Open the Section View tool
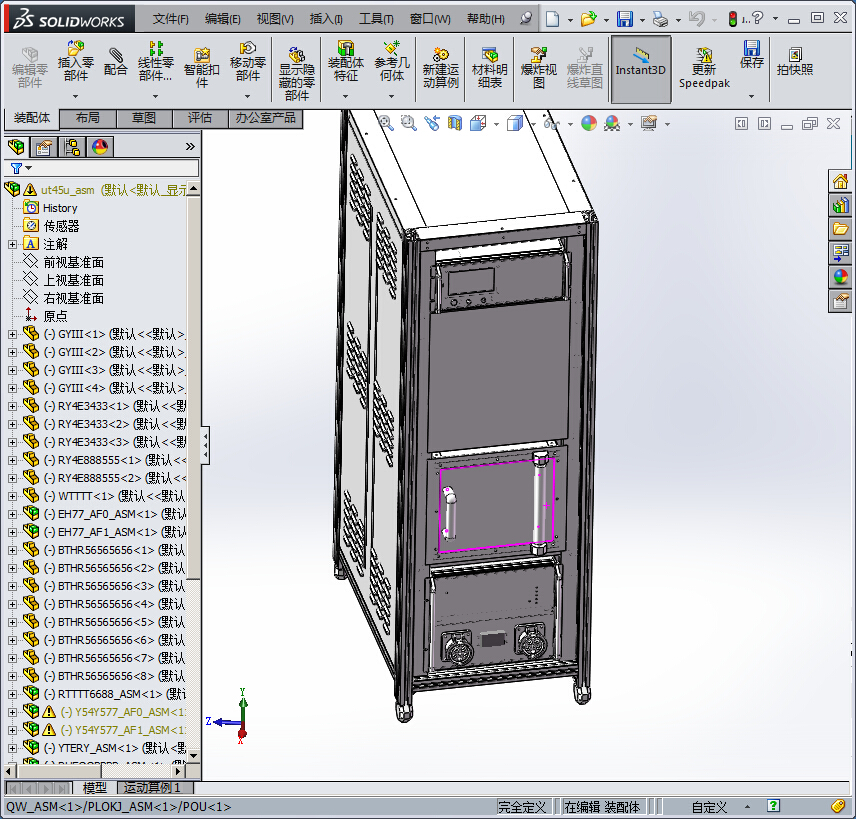Image resolution: width=856 pixels, height=819 pixels. [x=455, y=123]
